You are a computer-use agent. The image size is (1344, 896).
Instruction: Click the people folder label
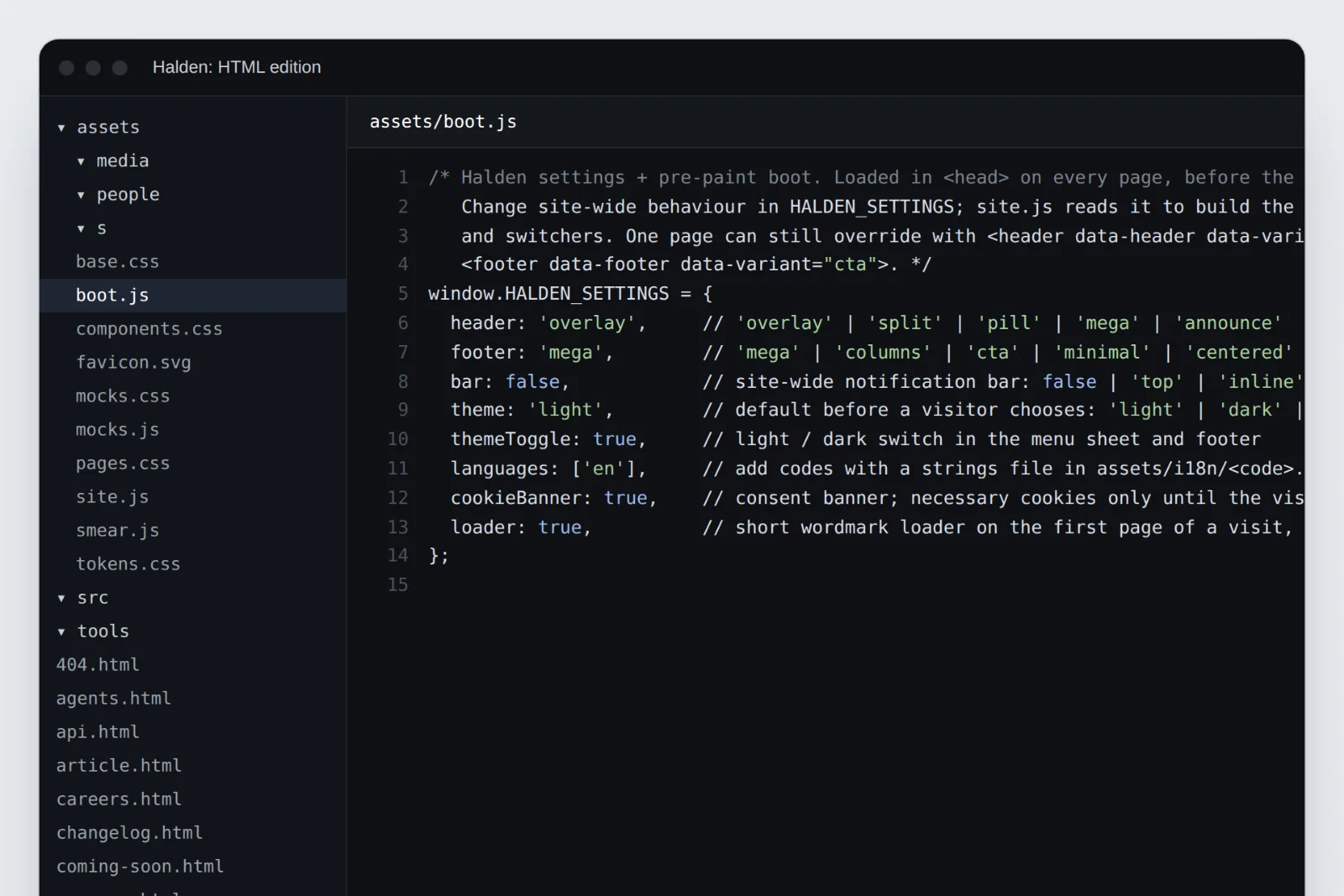click(x=128, y=194)
